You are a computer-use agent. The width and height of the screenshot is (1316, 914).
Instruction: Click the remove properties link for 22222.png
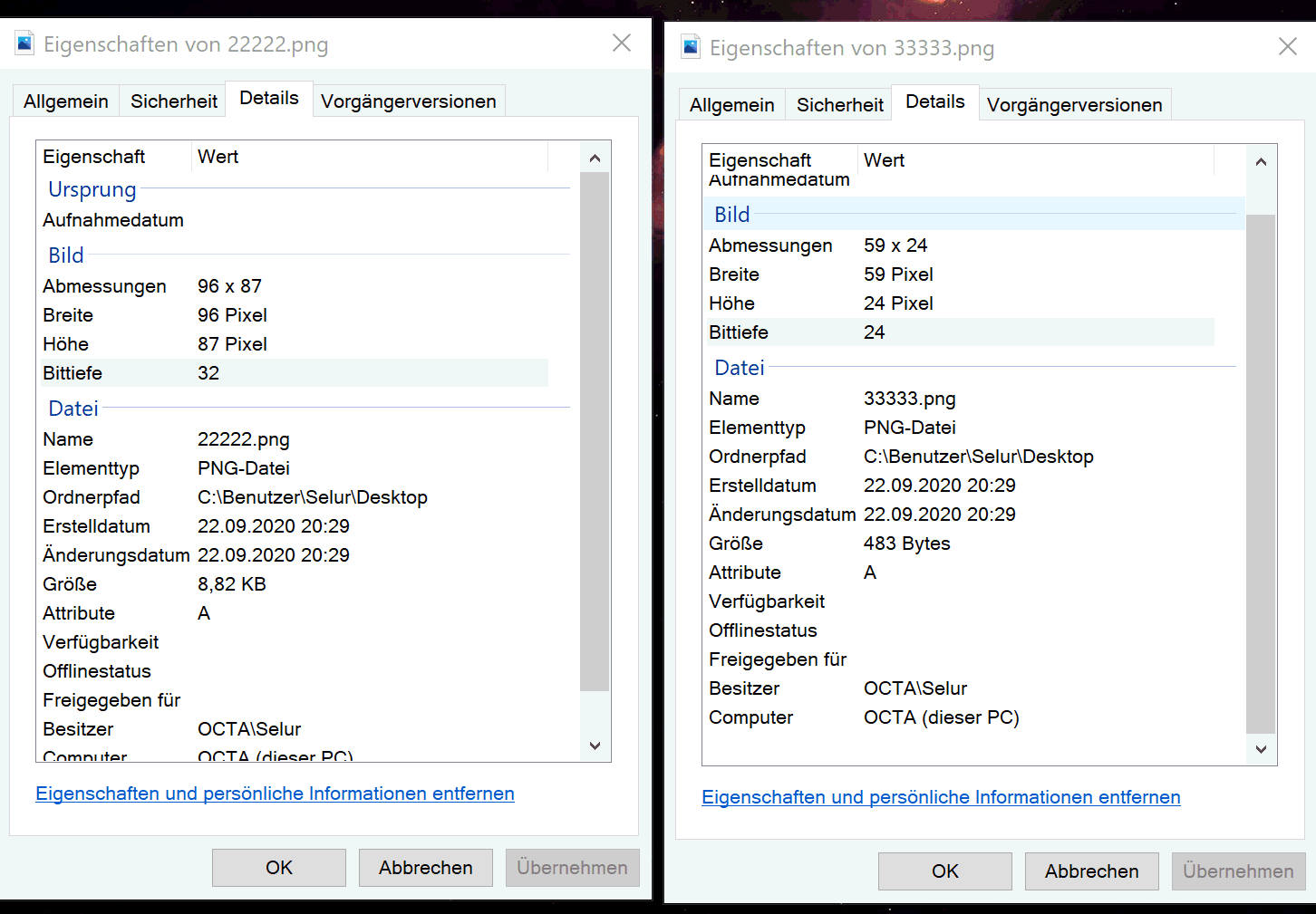(x=275, y=794)
